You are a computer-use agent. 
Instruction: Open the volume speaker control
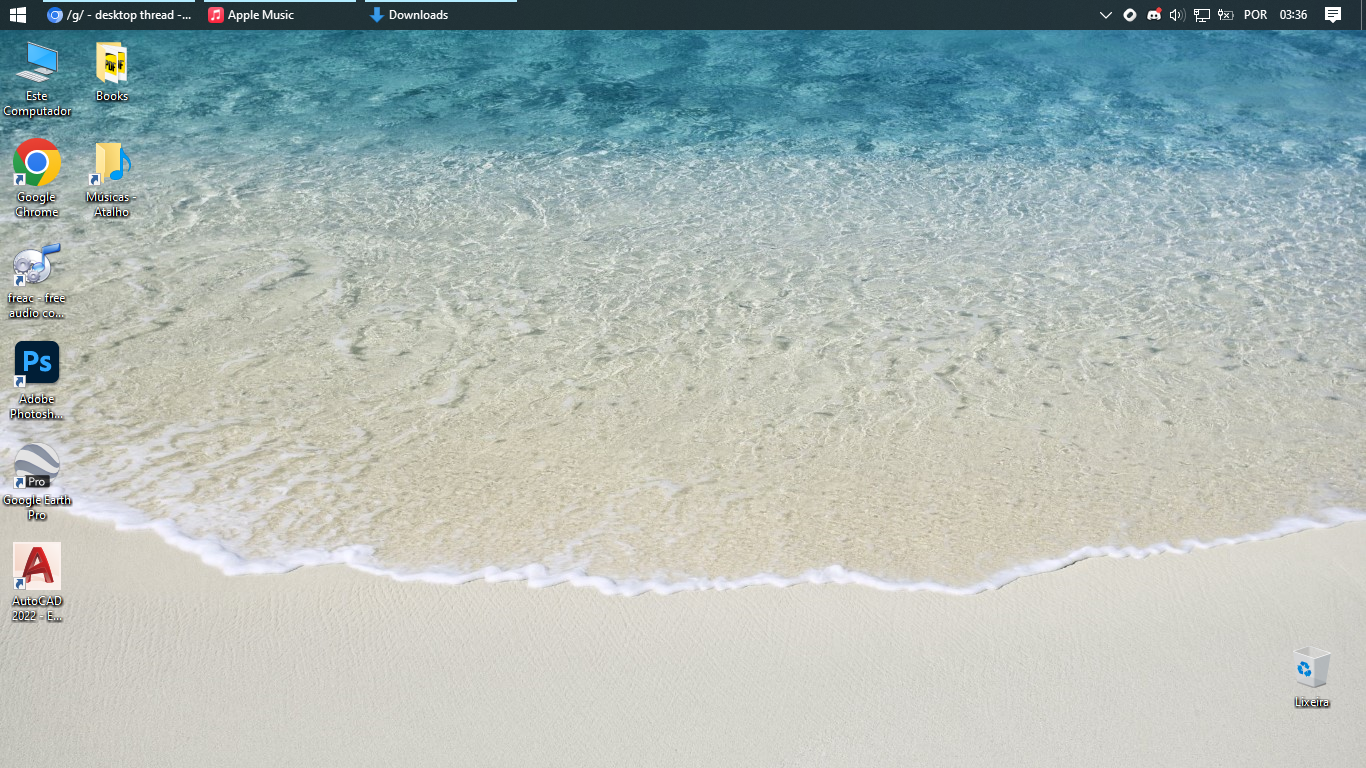[1177, 15]
